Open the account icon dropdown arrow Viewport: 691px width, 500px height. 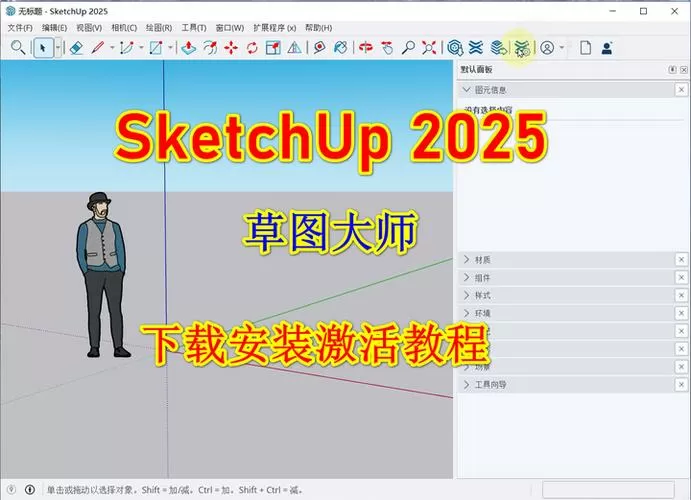pos(562,48)
